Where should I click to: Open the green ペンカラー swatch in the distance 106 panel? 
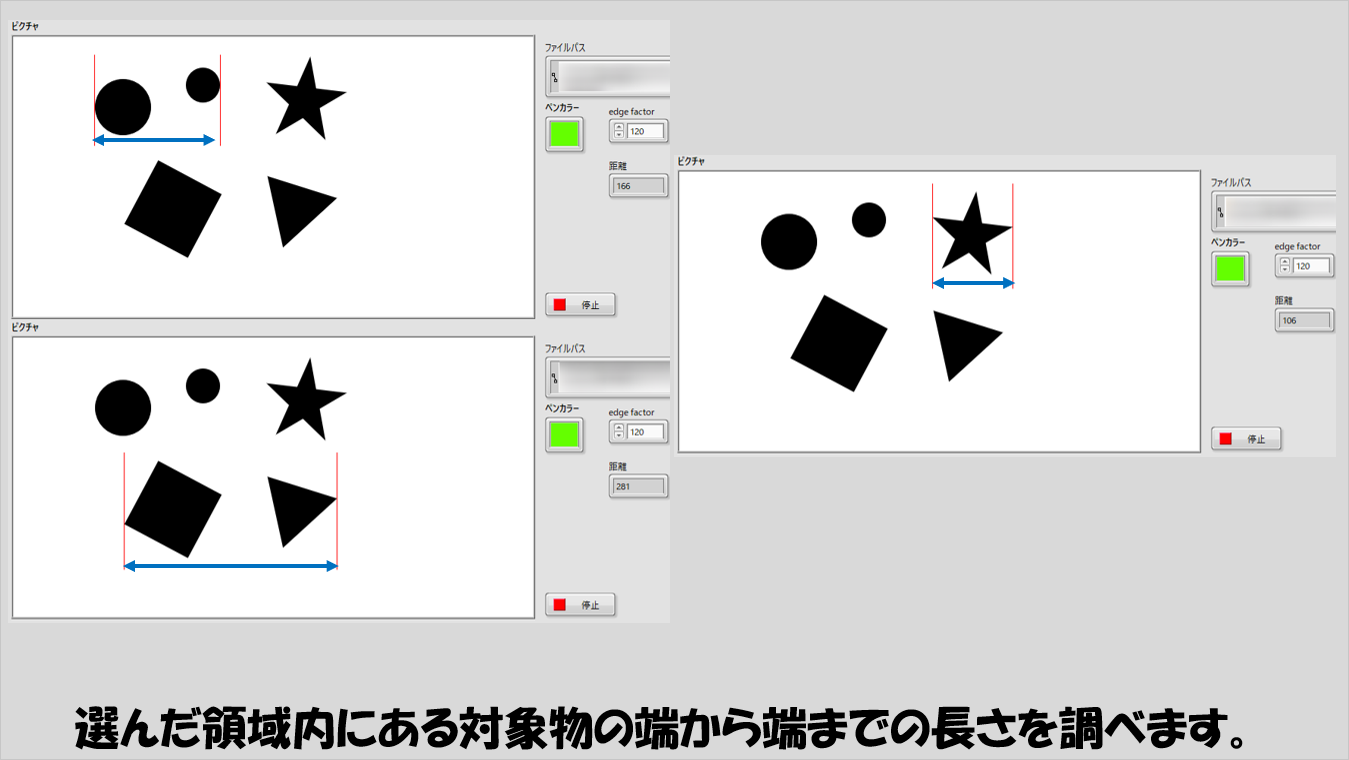(x=1230, y=268)
